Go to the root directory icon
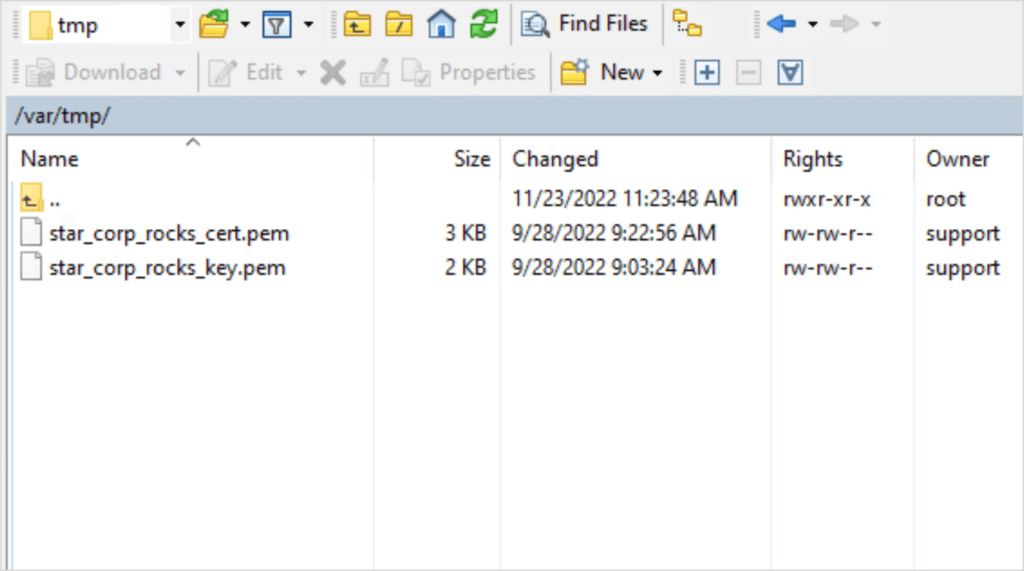Image resolution: width=1024 pixels, height=571 pixels. coord(399,24)
